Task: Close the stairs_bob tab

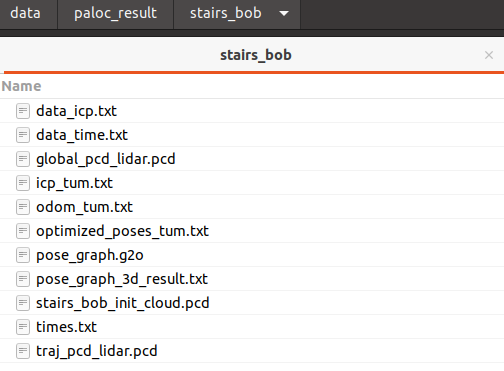Action: [x=489, y=55]
